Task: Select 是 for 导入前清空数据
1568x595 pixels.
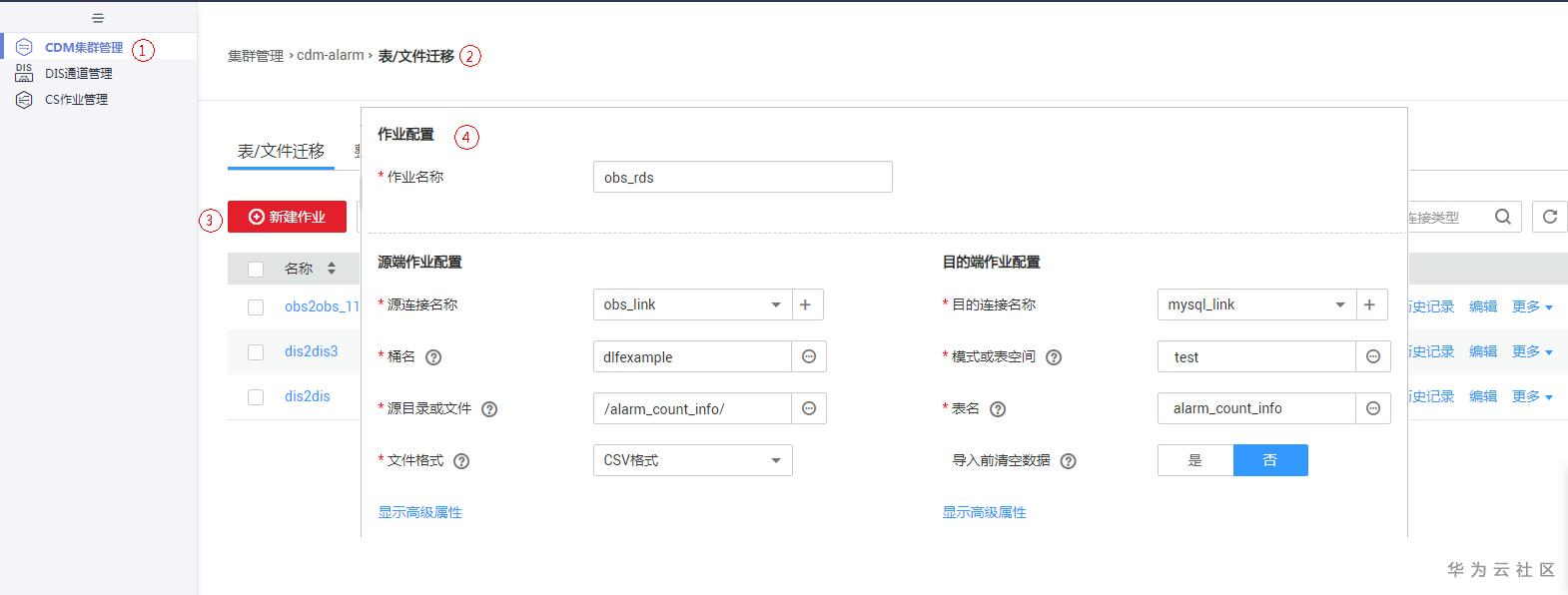Action: point(1195,460)
